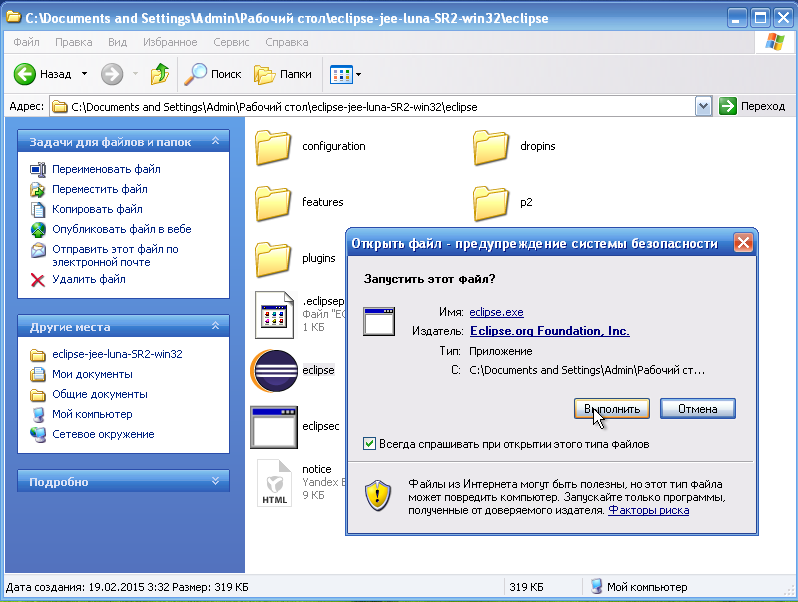This screenshot has width=798, height=602.
Task: Click inside the address path field
Action: pos(374,107)
